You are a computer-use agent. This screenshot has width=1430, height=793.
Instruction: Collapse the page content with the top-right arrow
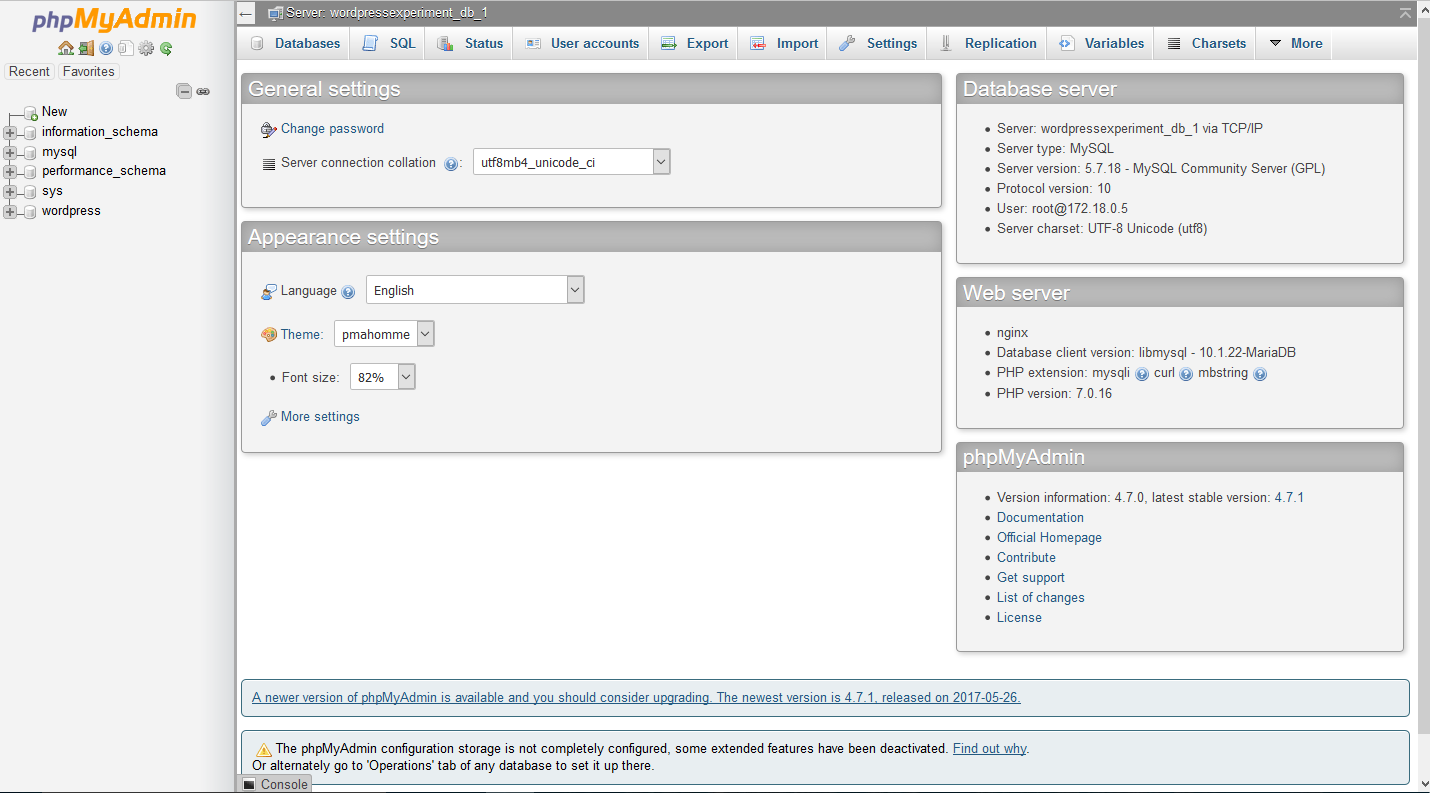click(x=1405, y=13)
